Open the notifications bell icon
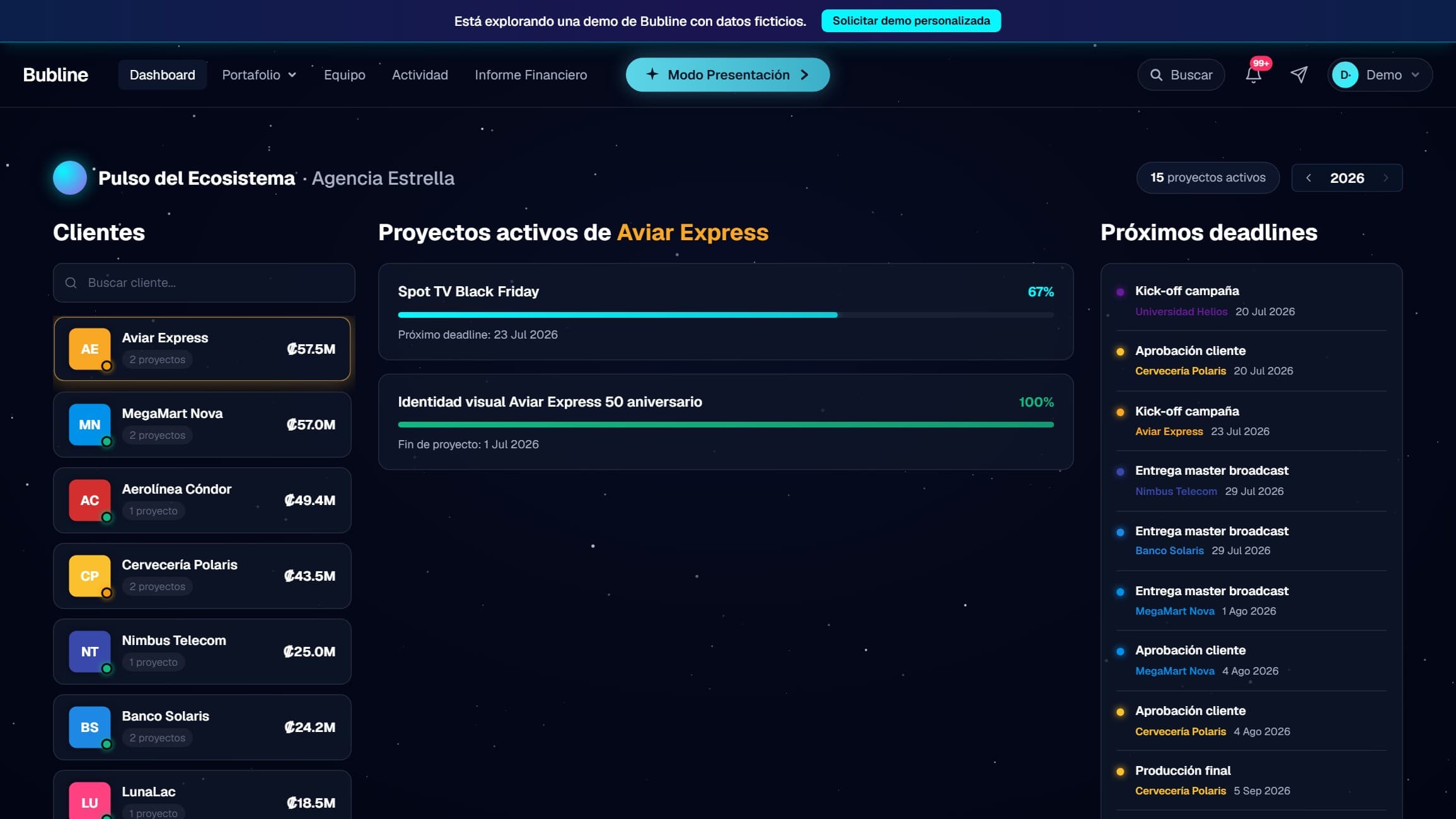This screenshot has width=1456, height=819. pos(1253,75)
